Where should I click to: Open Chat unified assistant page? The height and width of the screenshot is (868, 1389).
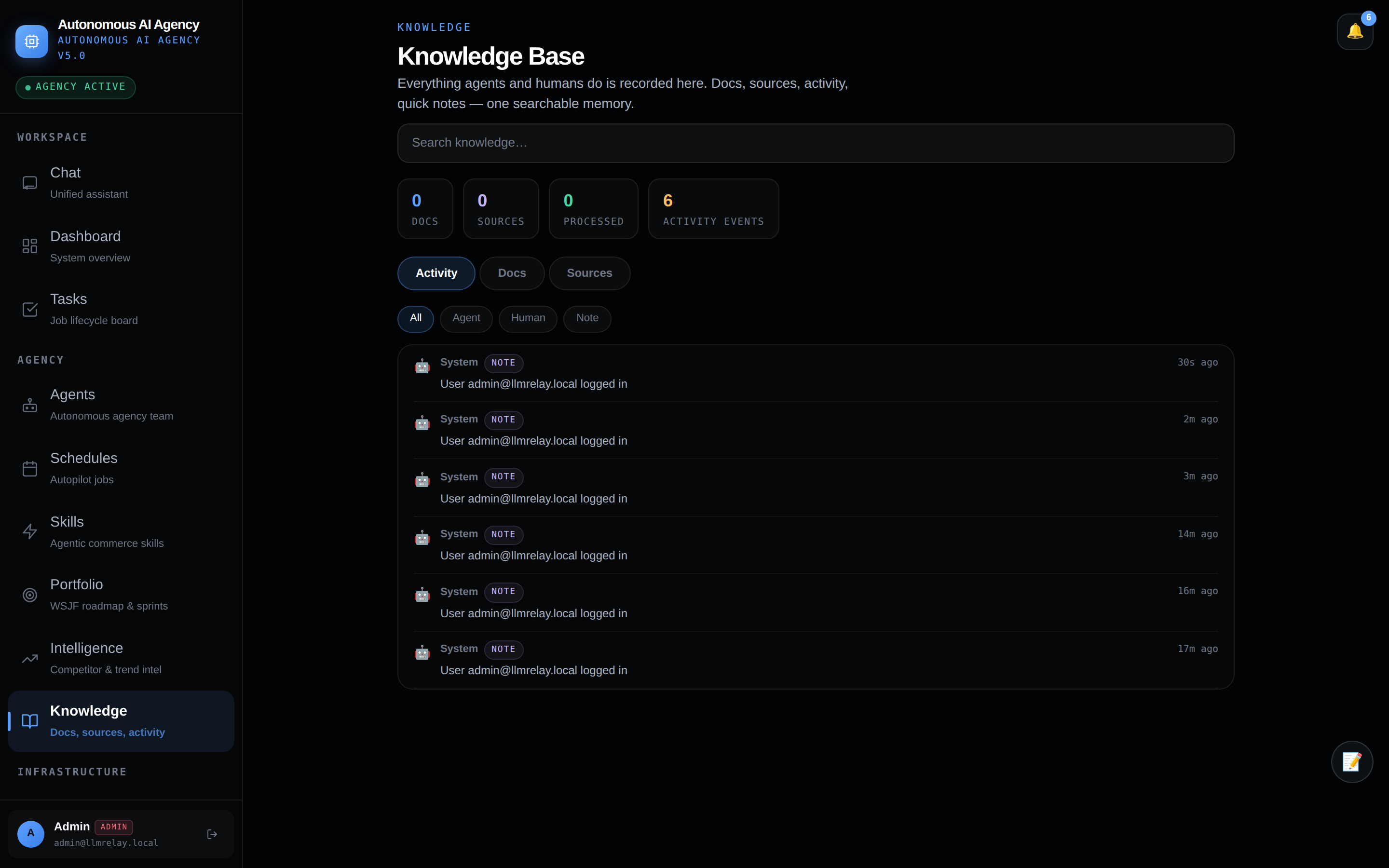[x=121, y=183]
